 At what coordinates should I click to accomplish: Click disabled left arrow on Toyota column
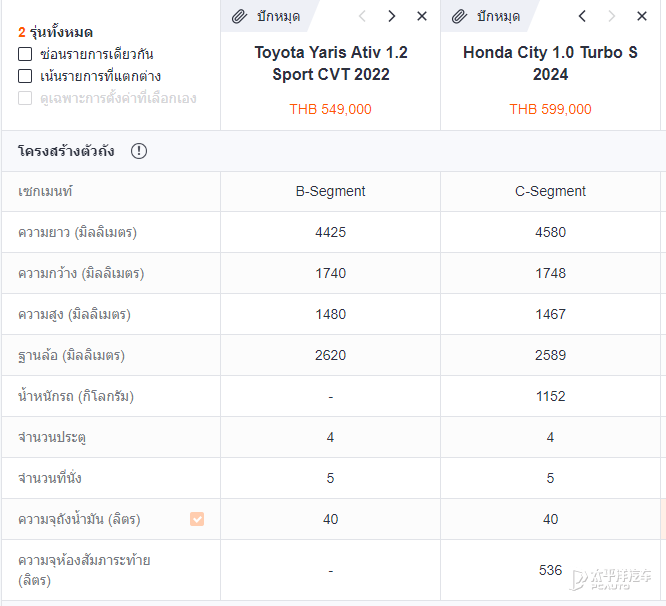(362, 16)
